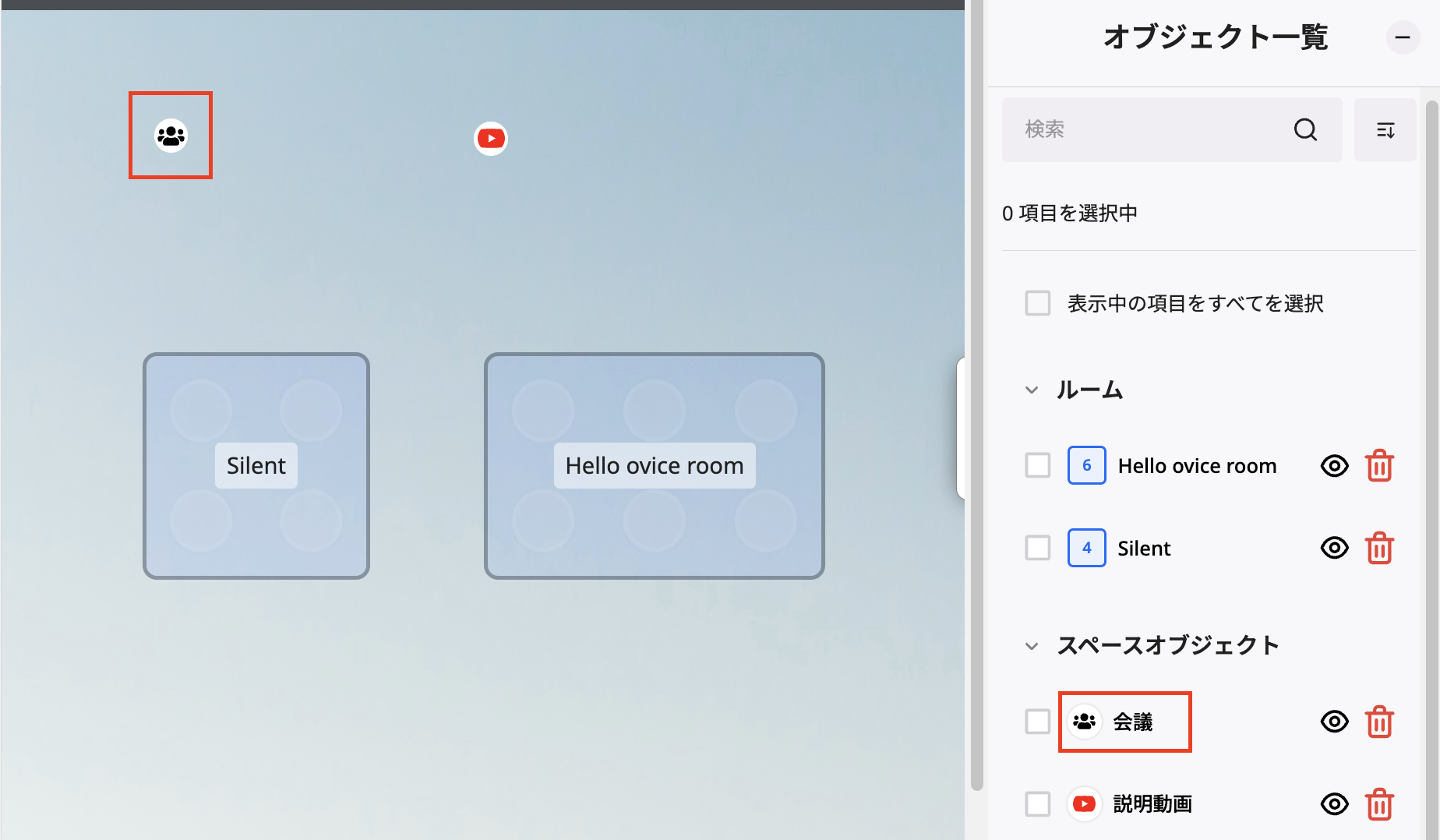Click the Hello ovice room label in the list
Screen dimensions: 1440x840
(x=1197, y=465)
